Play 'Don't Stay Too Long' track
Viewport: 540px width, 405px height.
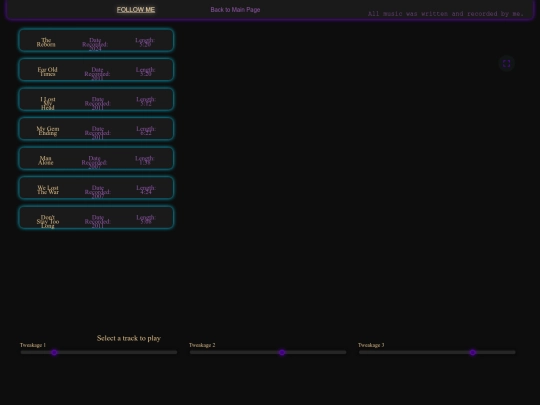(x=96, y=218)
